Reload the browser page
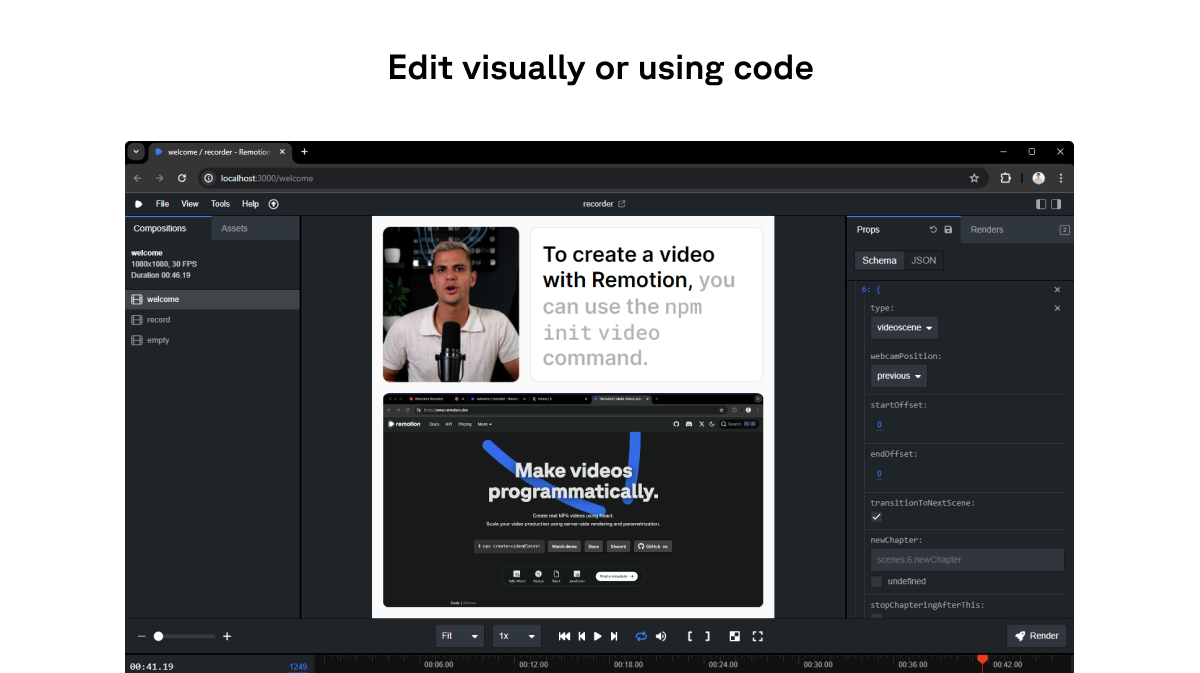 click(x=182, y=178)
